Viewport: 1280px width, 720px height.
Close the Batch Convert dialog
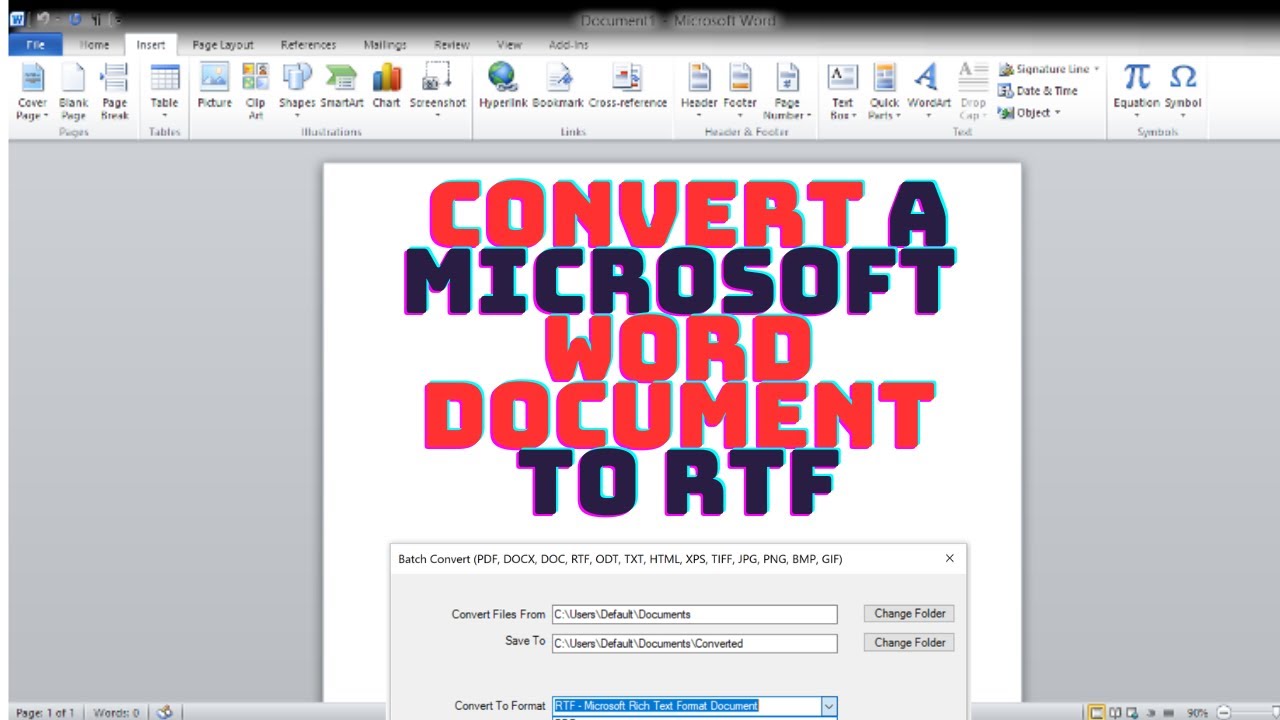tap(949, 559)
